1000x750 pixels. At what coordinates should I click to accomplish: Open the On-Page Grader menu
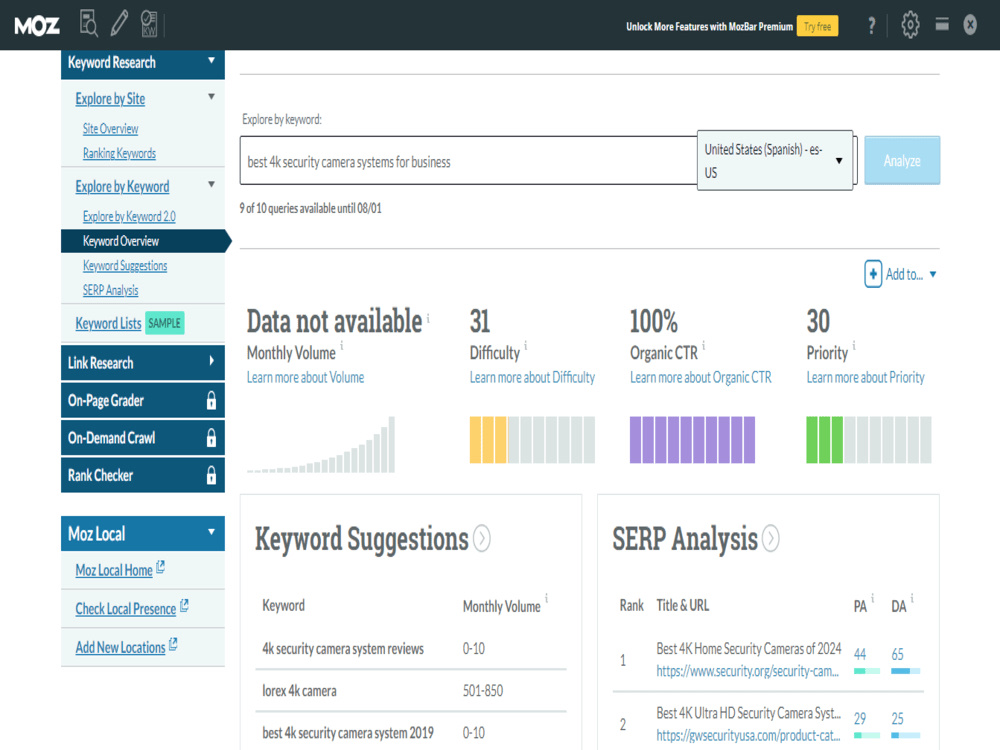coord(143,401)
